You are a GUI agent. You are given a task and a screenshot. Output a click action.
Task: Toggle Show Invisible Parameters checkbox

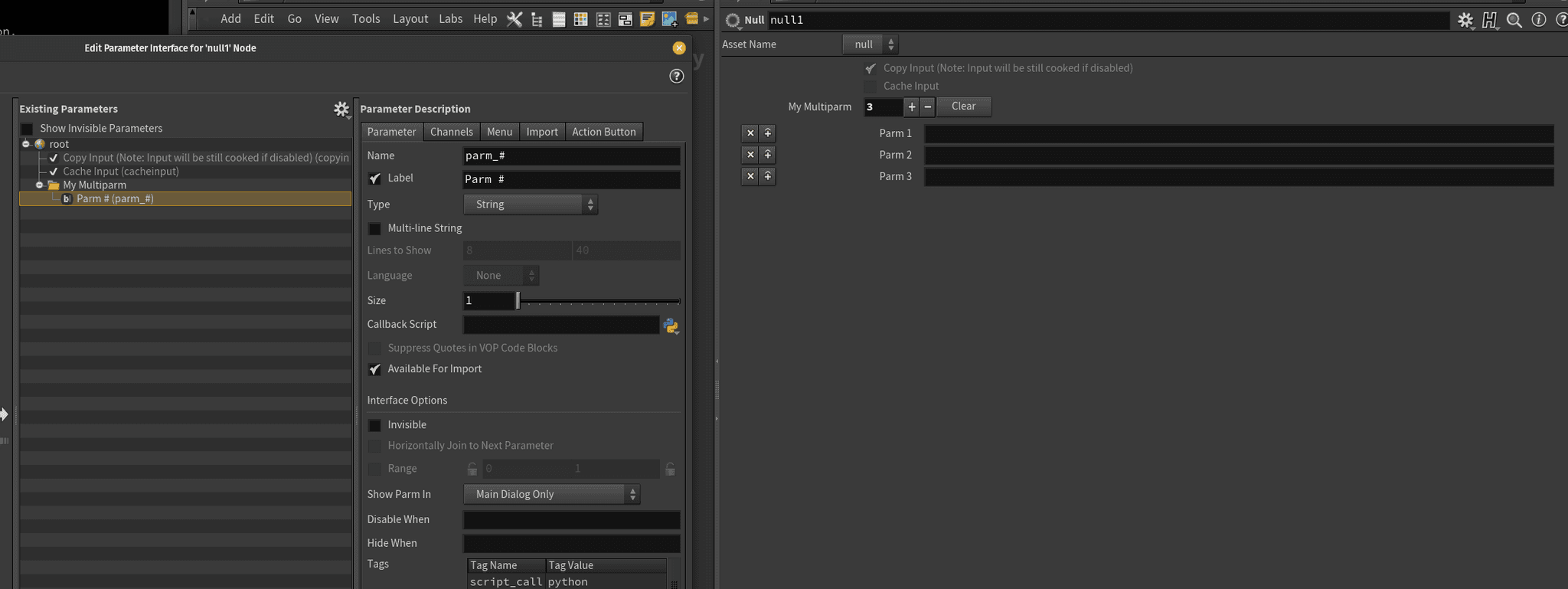pos(28,129)
